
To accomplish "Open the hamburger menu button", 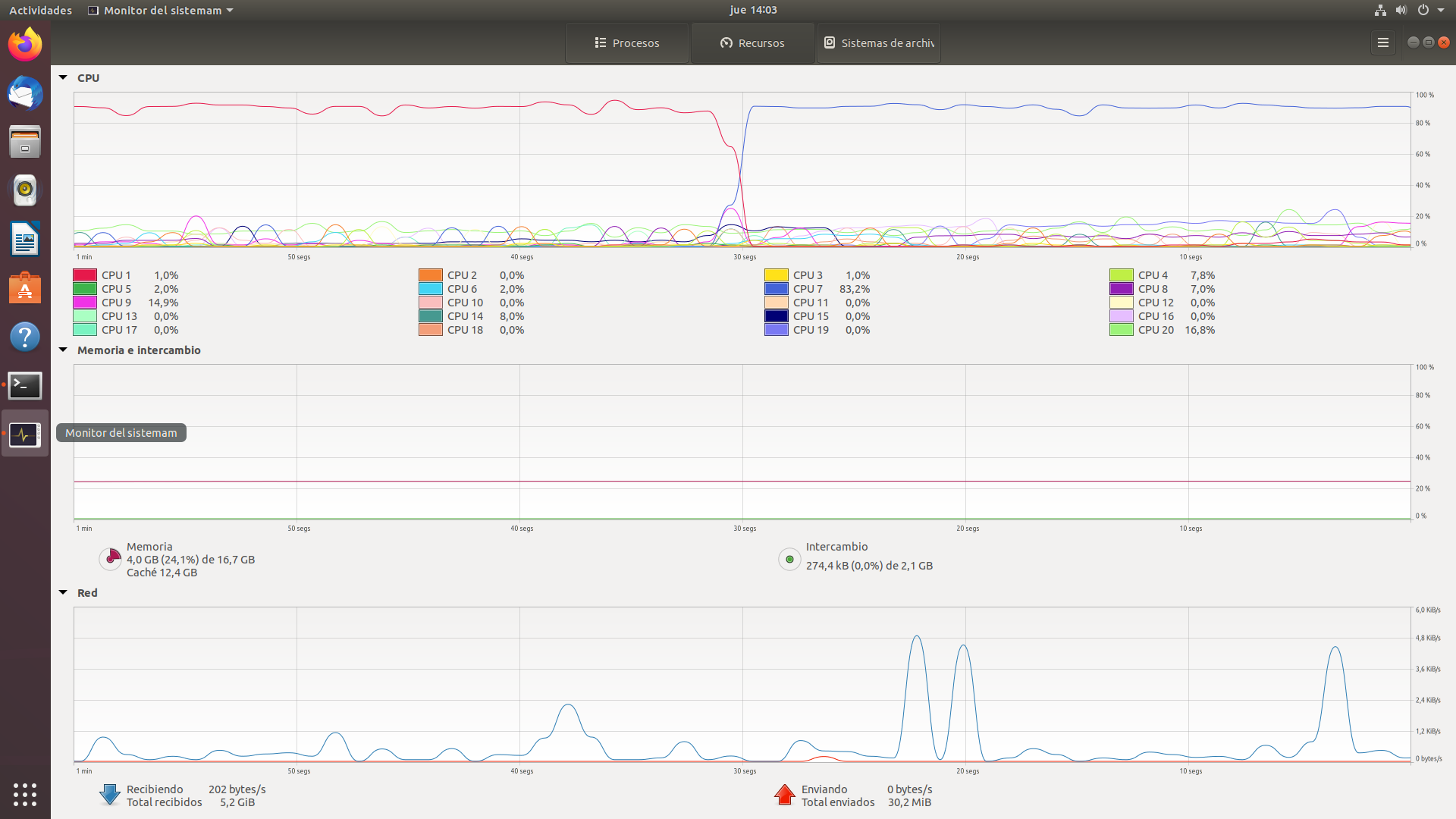I will tap(1382, 43).
